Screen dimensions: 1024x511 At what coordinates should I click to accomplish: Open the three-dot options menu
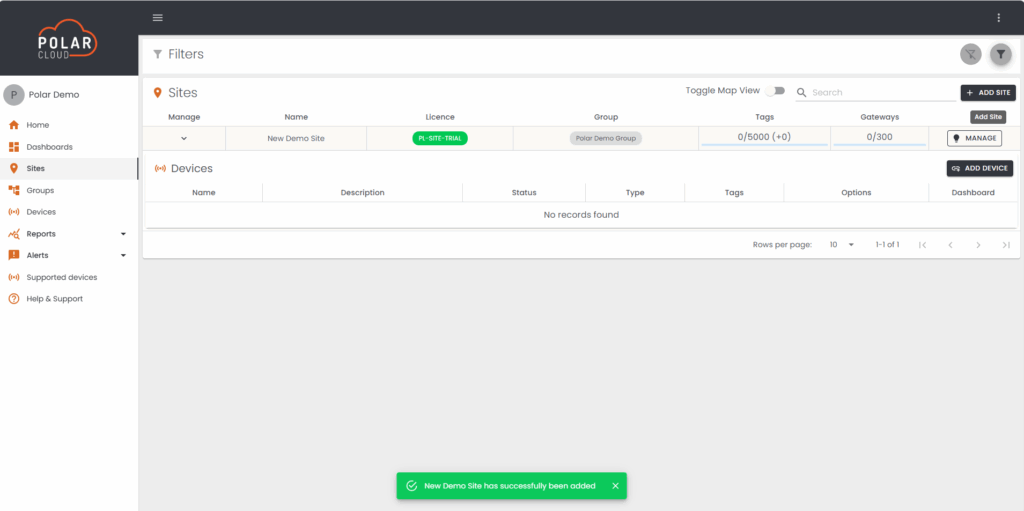point(998,18)
